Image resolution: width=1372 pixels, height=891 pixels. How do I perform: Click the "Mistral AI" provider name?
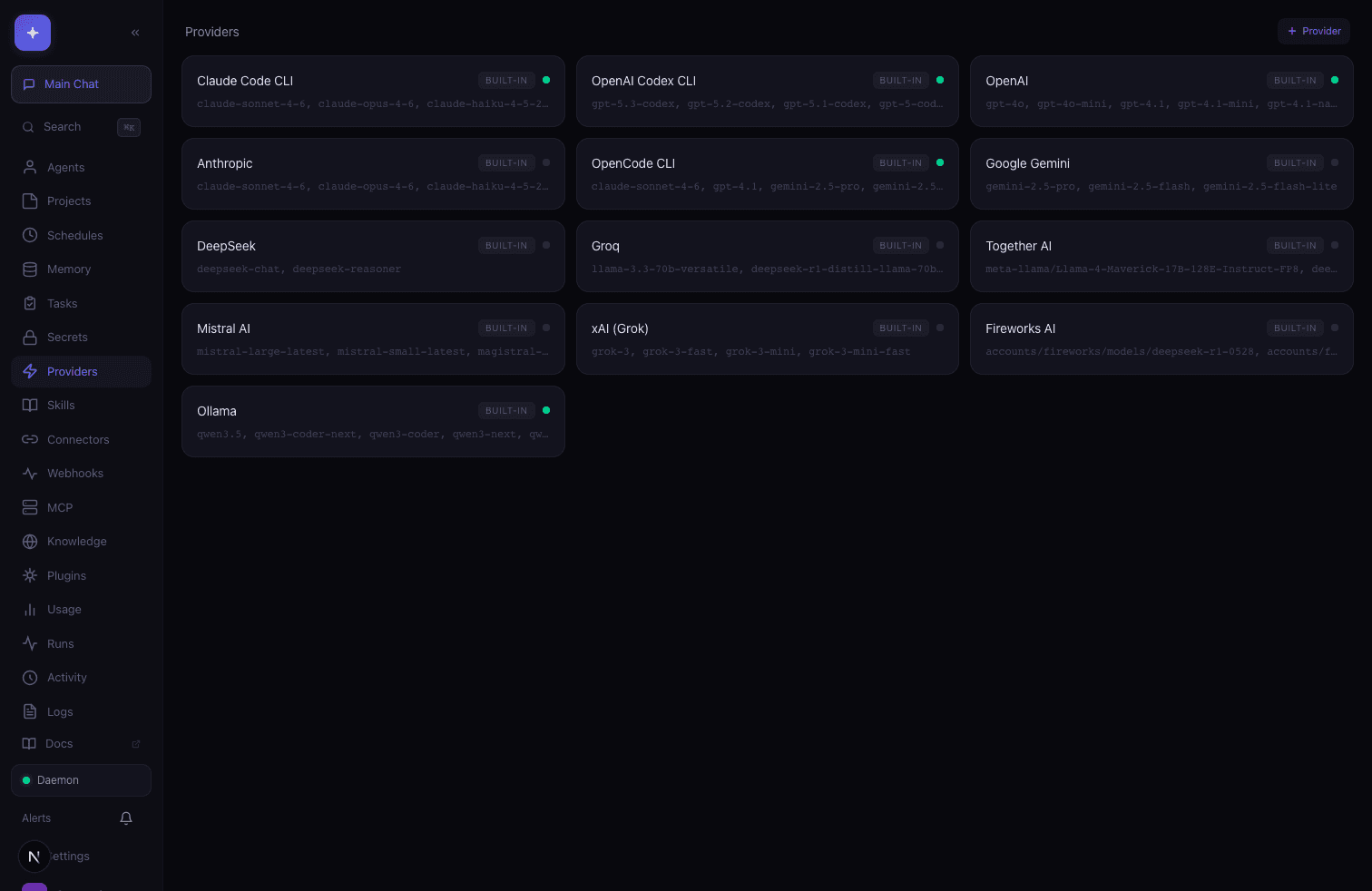pyautogui.click(x=223, y=328)
